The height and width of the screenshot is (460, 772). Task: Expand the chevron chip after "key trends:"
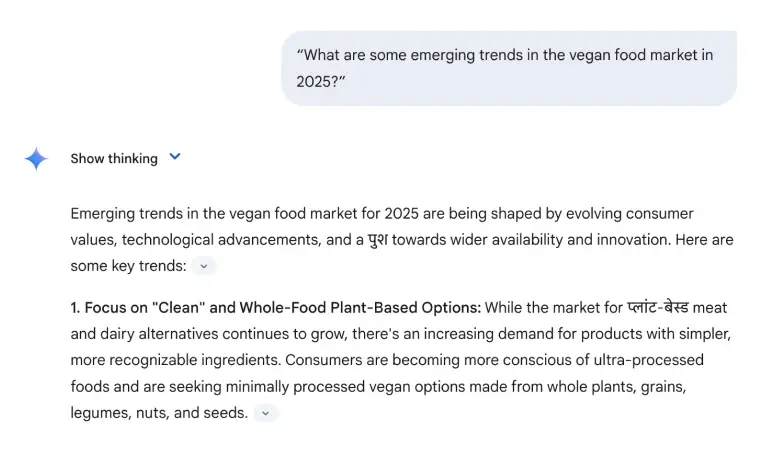(x=204, y=266)
